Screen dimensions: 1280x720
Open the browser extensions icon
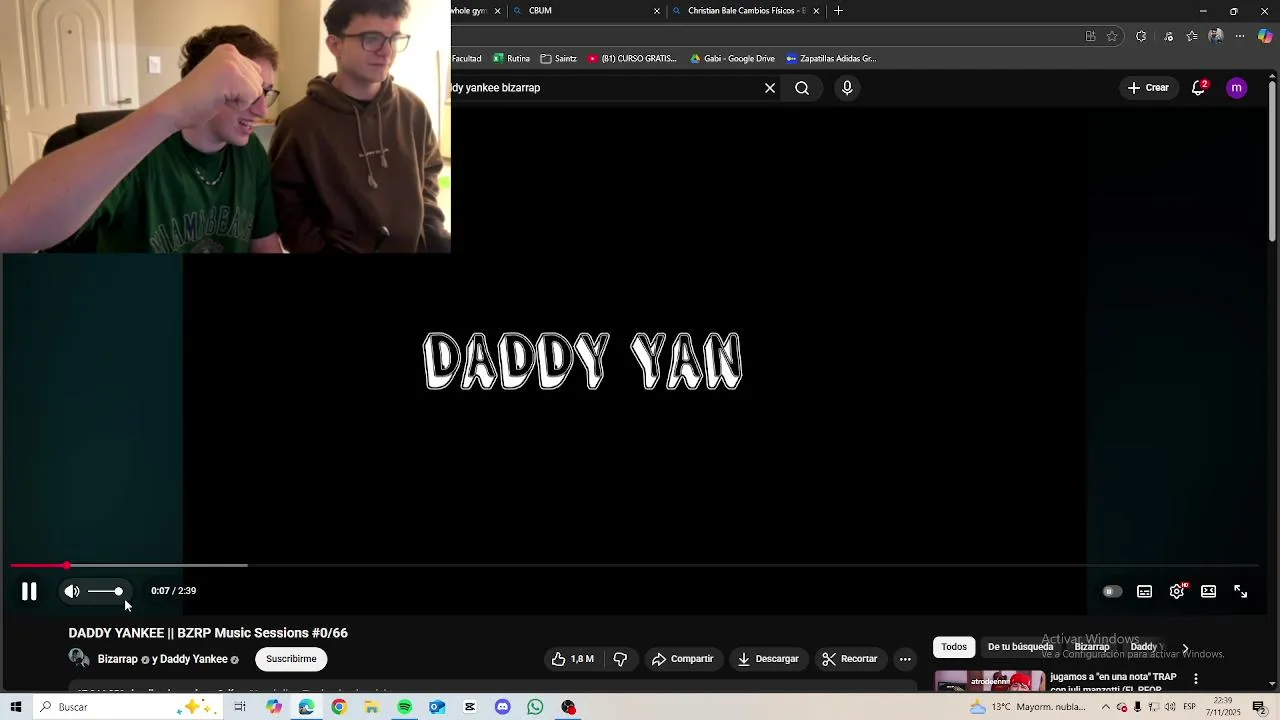coord(1141,36)
